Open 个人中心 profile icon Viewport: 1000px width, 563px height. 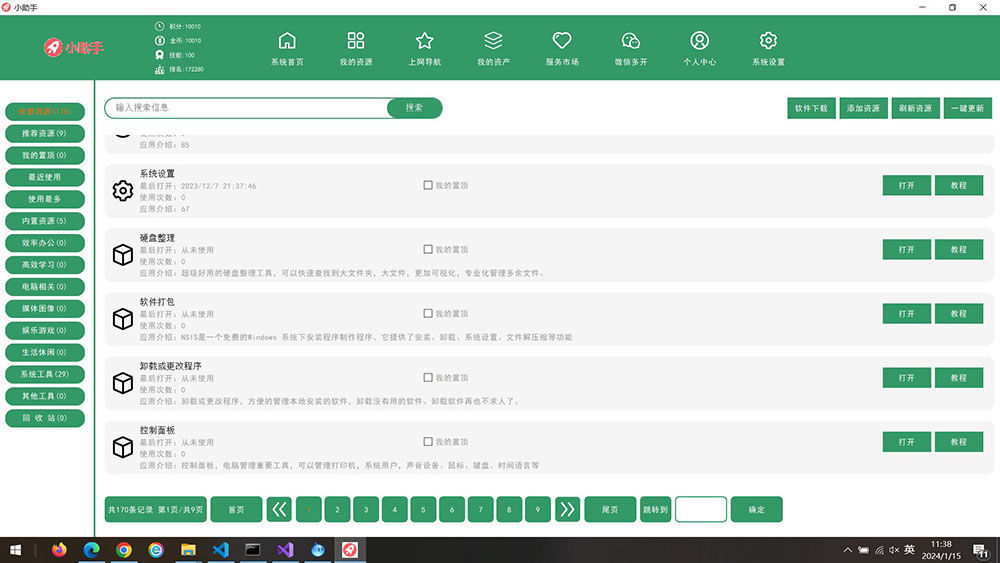pos(699,41)
